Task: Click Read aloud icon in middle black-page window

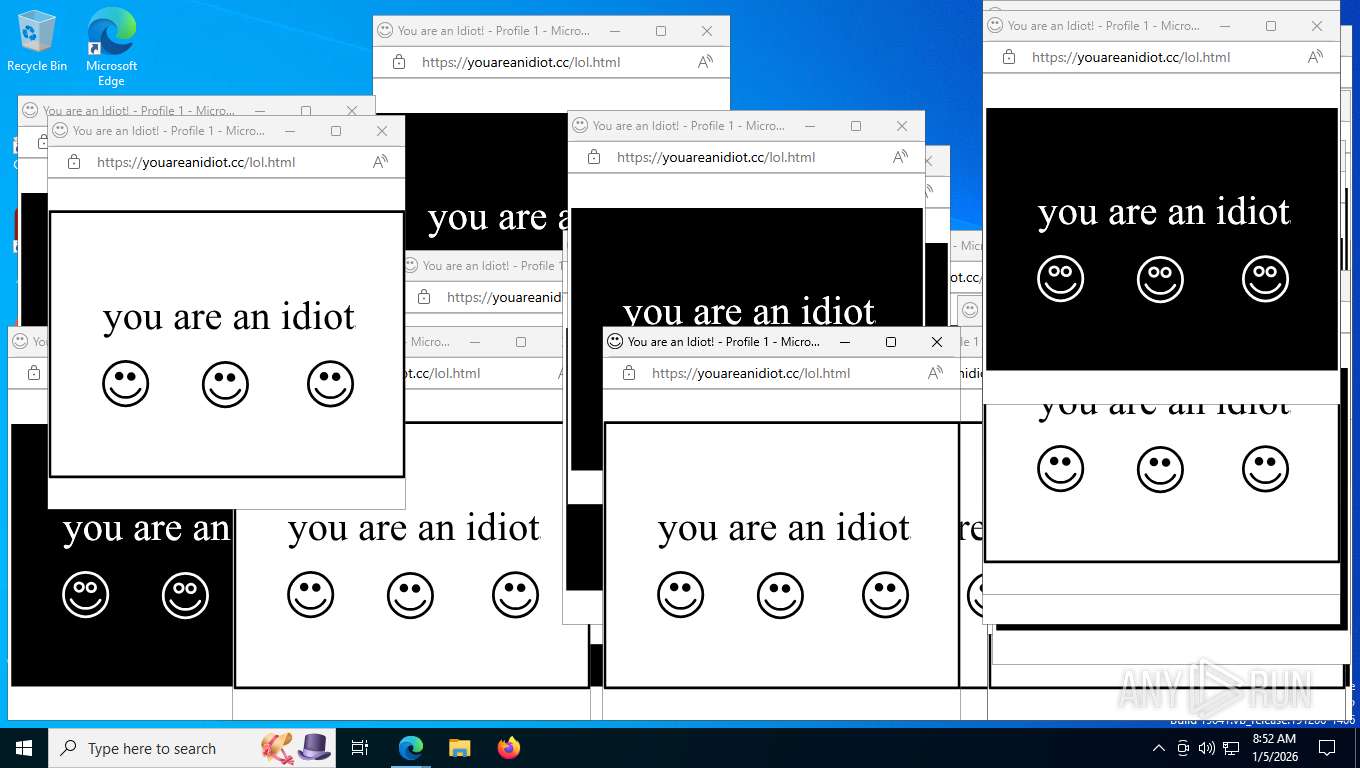Action: tap(901, 157)
